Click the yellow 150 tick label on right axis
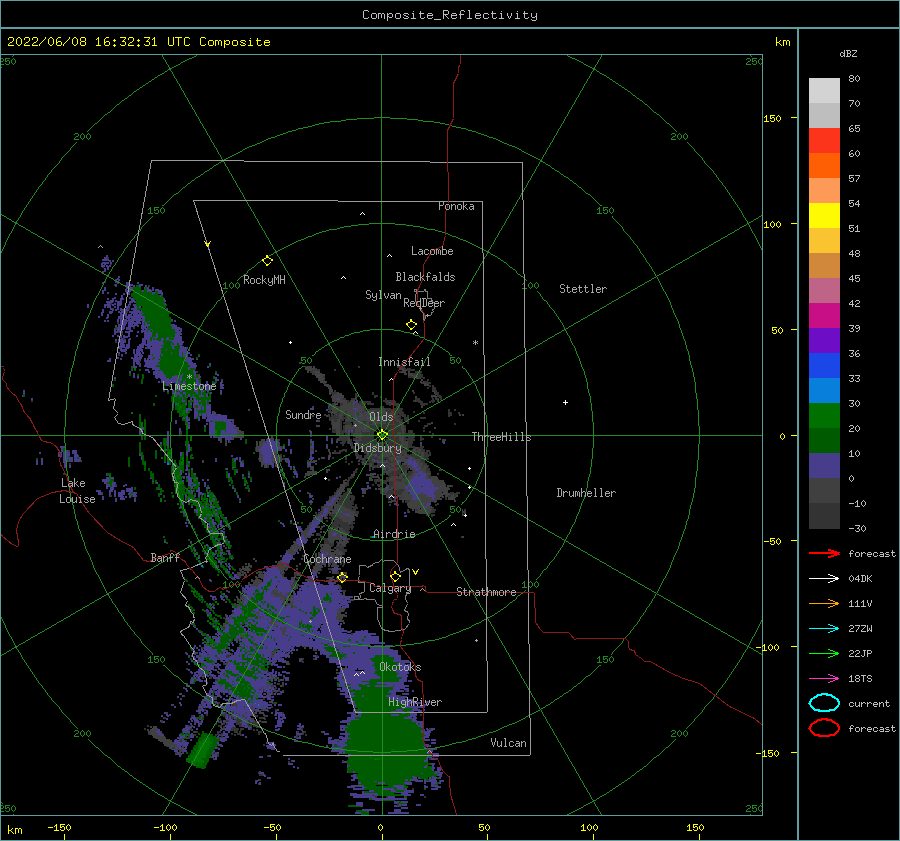Screen dimensions: 900x841 [772, 118]
